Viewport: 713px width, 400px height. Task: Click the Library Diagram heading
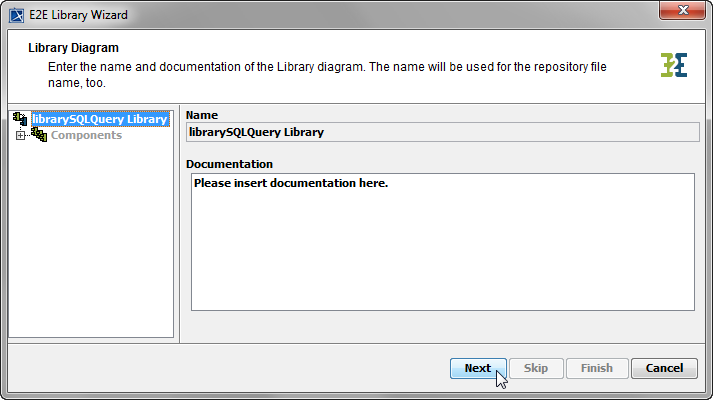pos(73,47)
